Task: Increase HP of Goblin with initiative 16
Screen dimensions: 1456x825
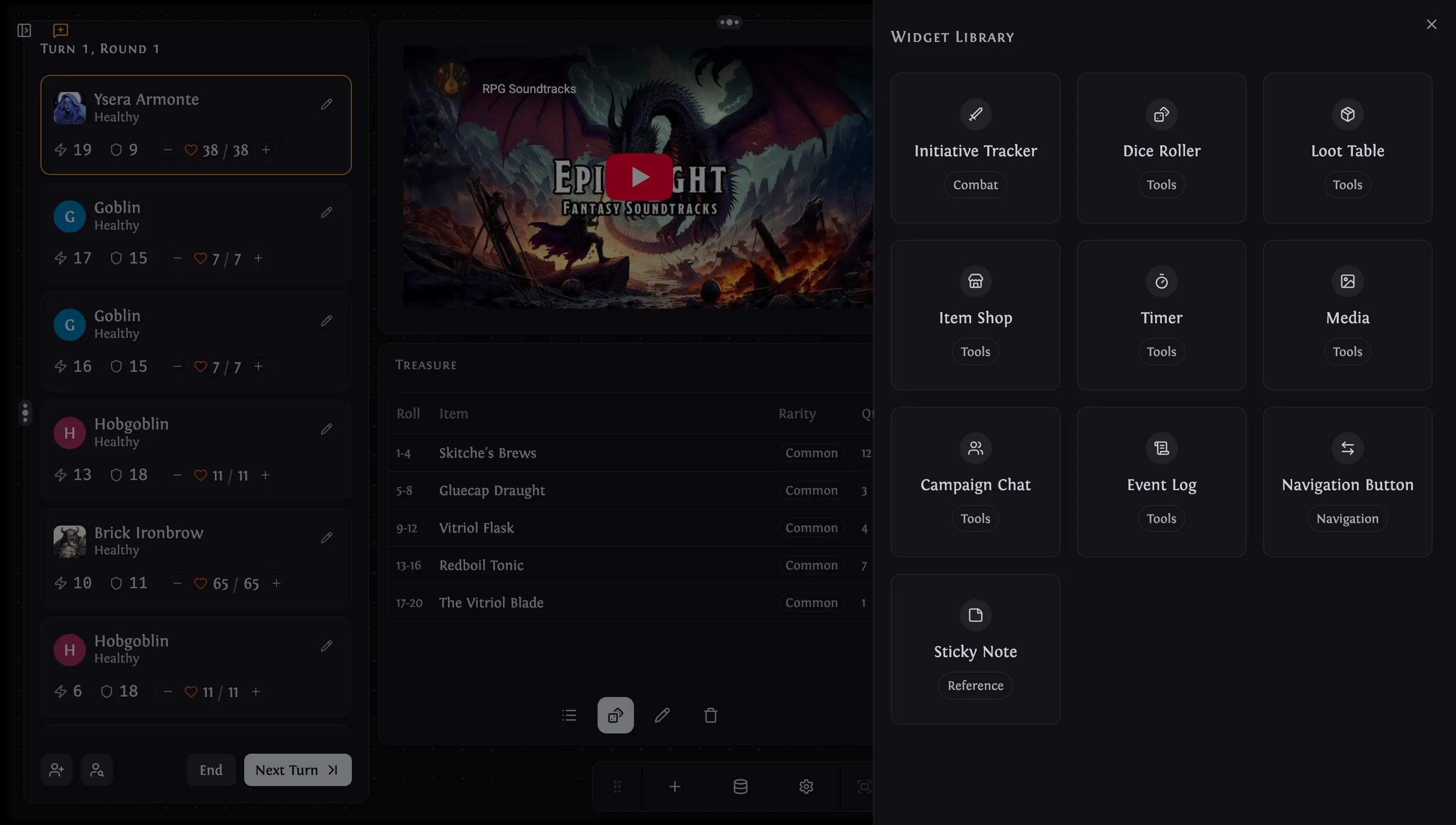Action: tap(258, 367)
